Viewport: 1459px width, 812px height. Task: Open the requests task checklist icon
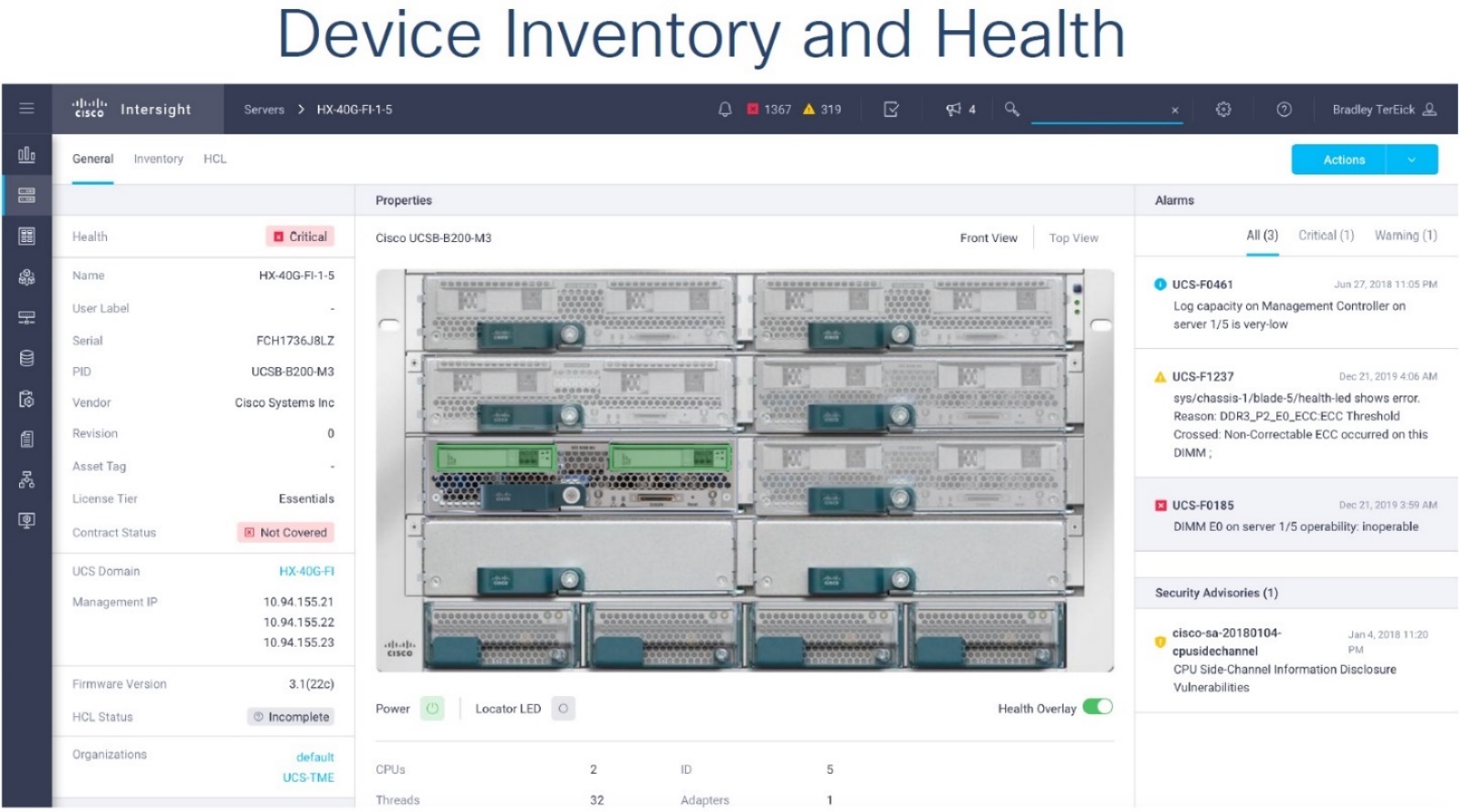click(892, 109)
